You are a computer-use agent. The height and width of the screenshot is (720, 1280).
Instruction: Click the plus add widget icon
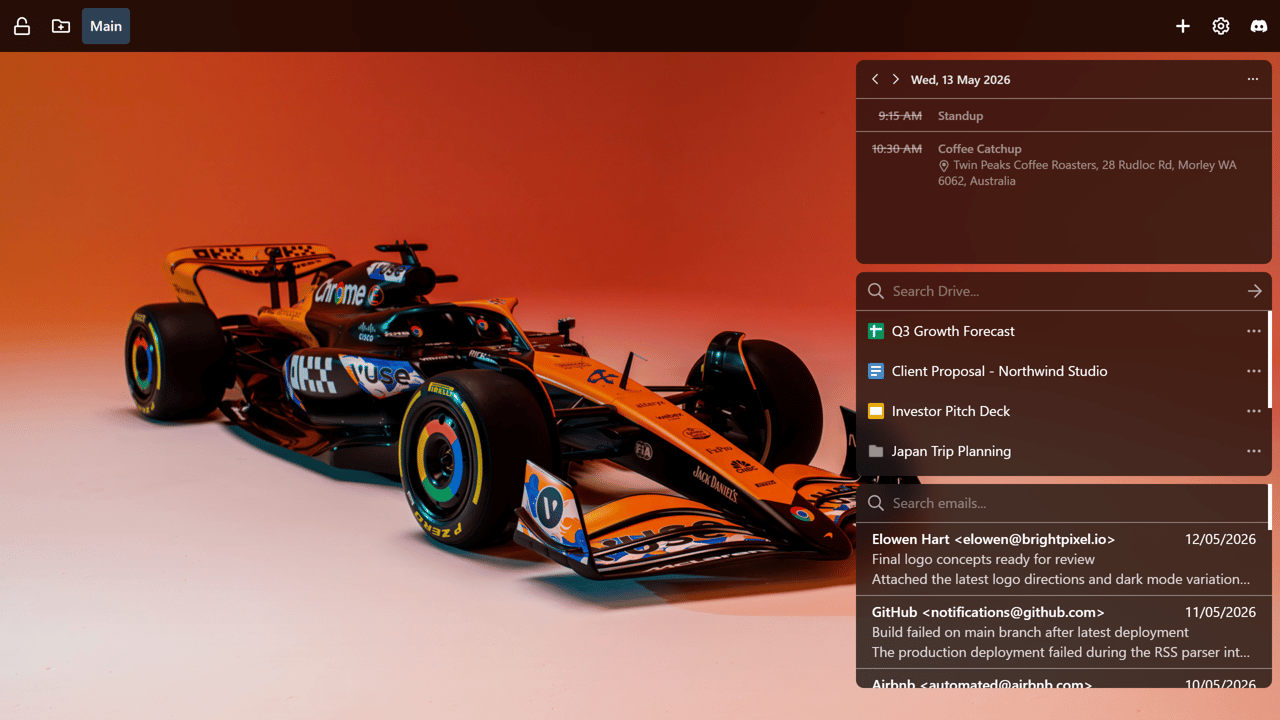click(x=1183, y=26)
